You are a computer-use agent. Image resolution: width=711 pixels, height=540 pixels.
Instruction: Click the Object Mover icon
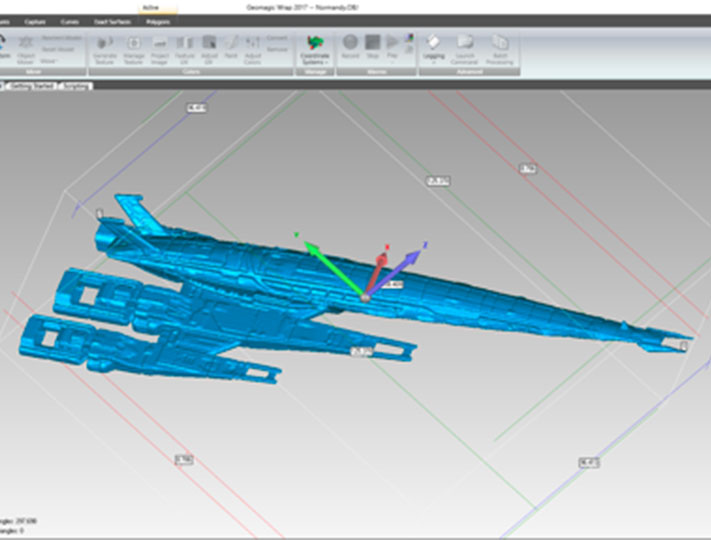(x=25, y=45)
